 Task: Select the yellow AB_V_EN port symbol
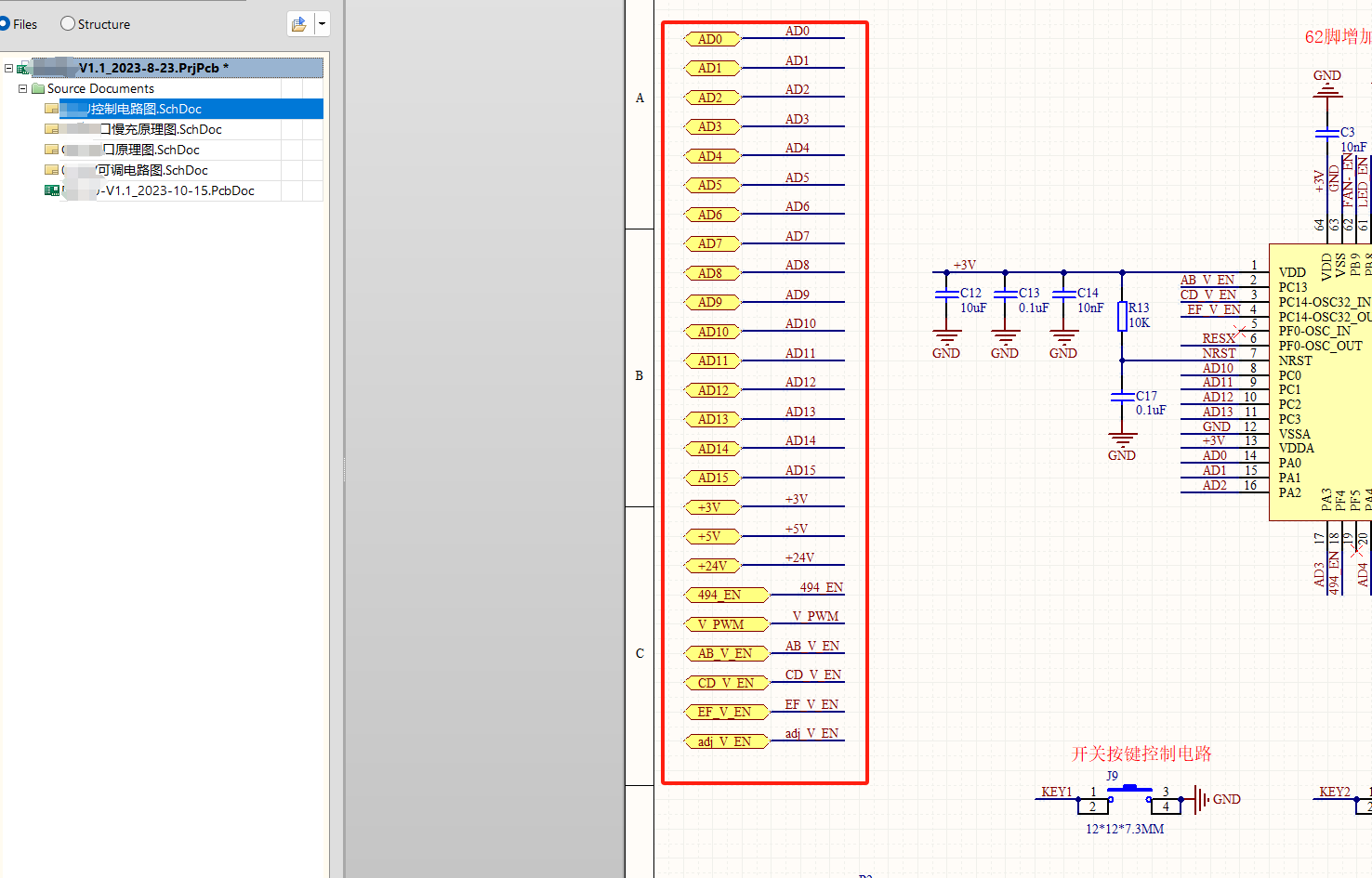point(727,653)
